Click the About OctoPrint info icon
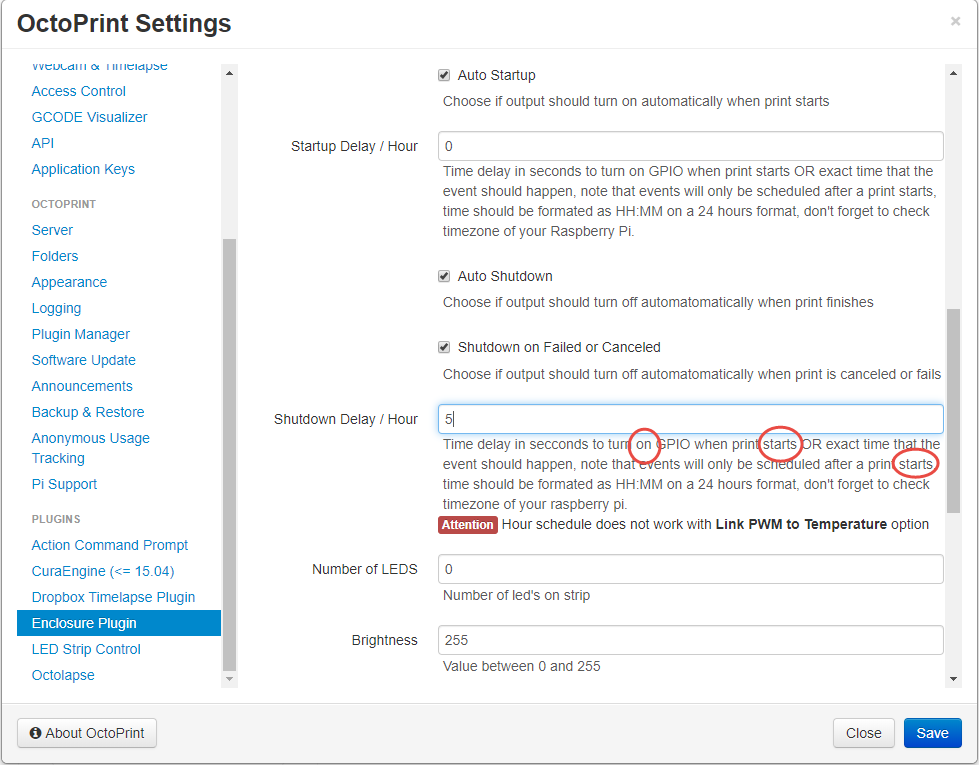Screen dimensions: 979x765 pyautogui.click(x=37, y=733)
